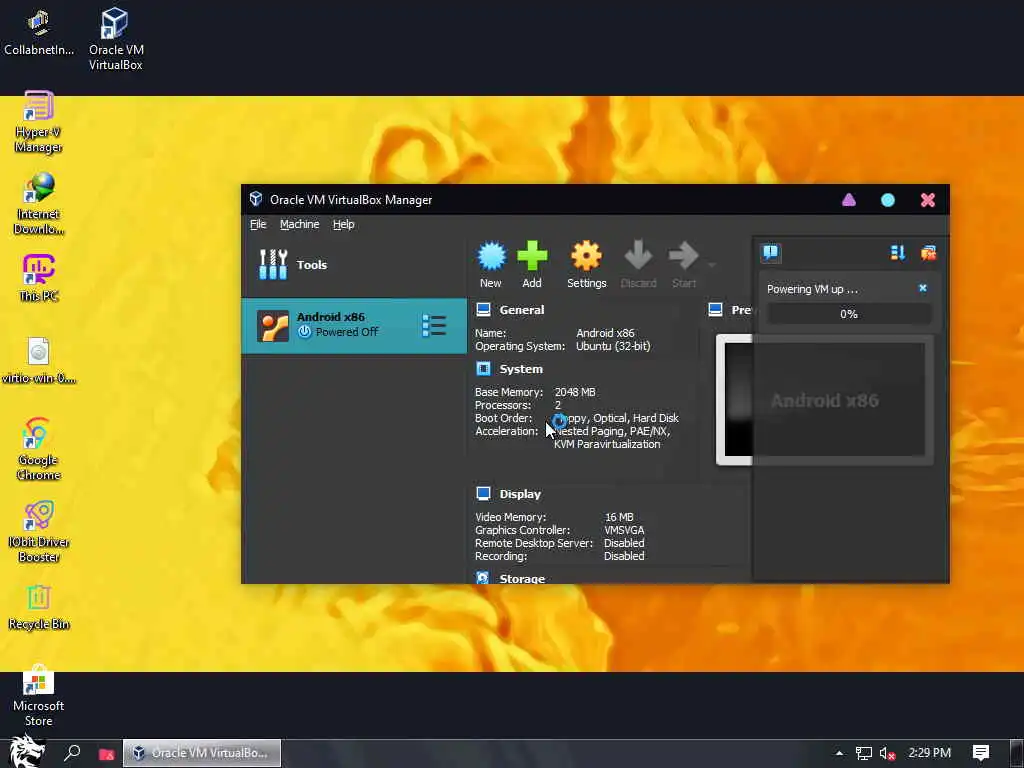Image resolution: width=1024 pixels, height=768 pixels.
Task: Toggle notification ordering arrows icon
Action: (x=898, y=253)
